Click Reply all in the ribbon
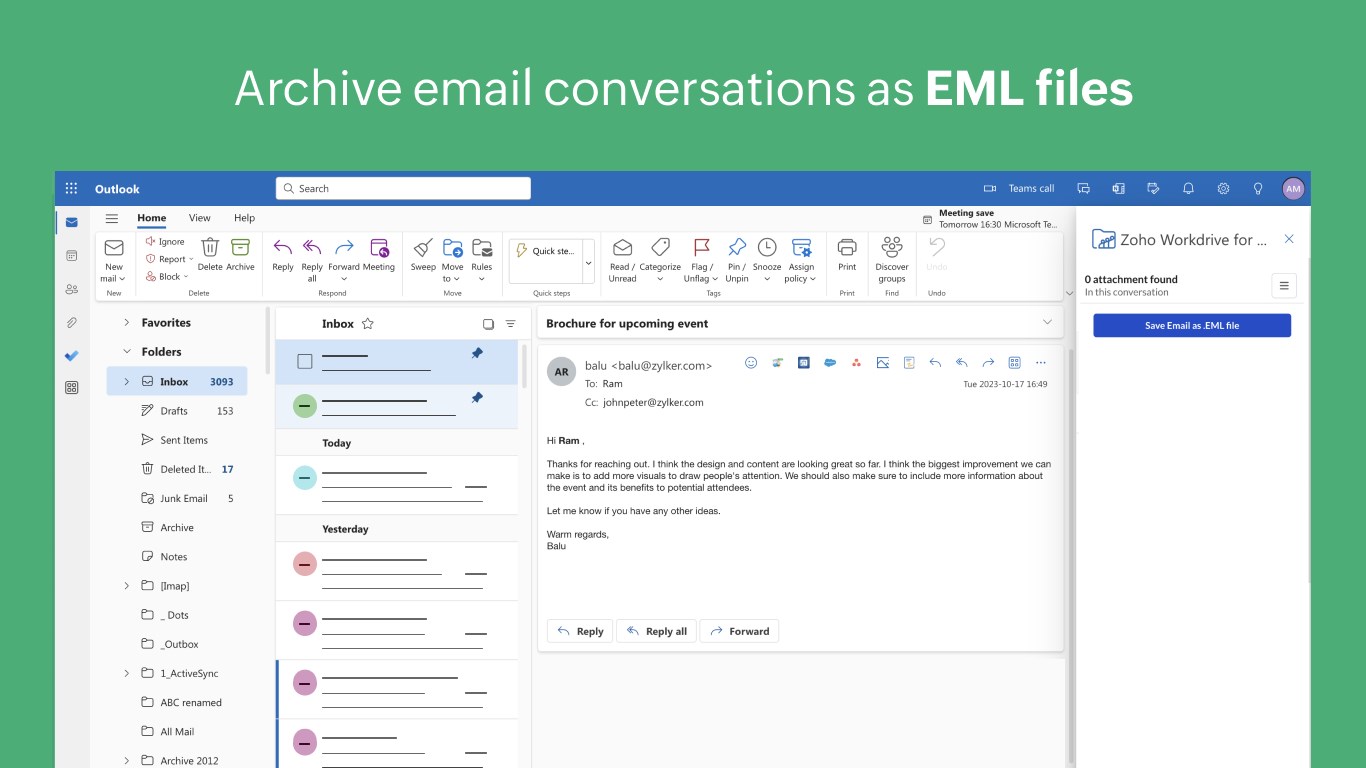This screenshot has height=768, width=1366. [x=312, y=260]
